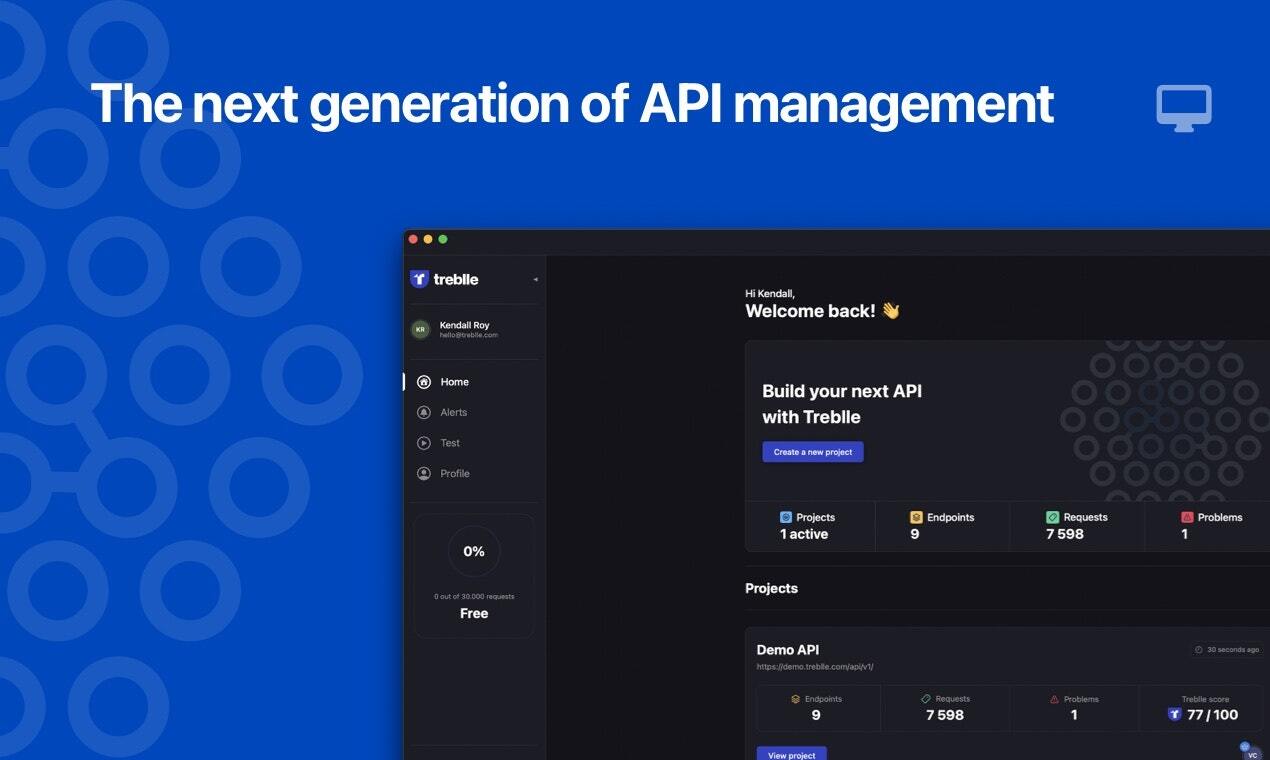
Task: Click the Demo API Problems warning icon
Action: [x=1054, y=699]
